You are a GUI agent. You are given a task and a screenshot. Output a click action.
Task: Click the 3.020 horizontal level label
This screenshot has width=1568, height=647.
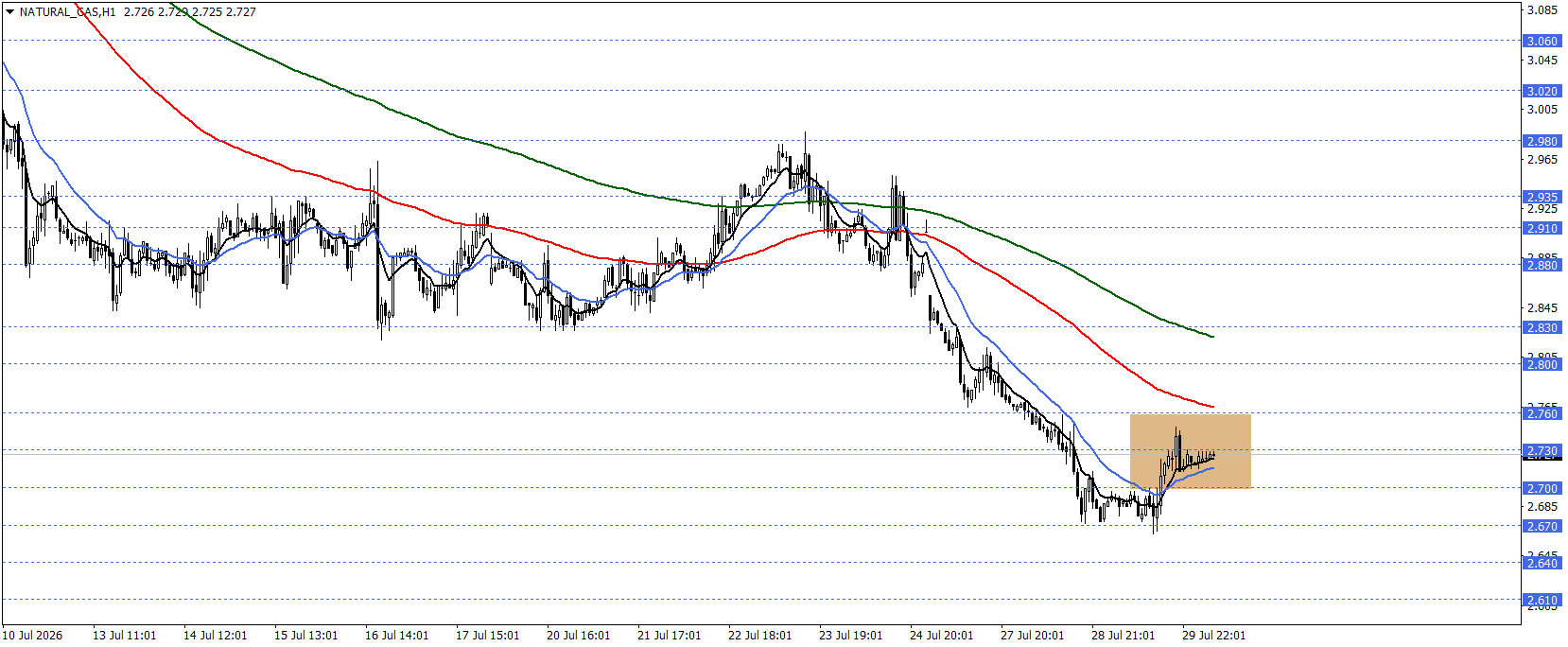coord(1542,92)
